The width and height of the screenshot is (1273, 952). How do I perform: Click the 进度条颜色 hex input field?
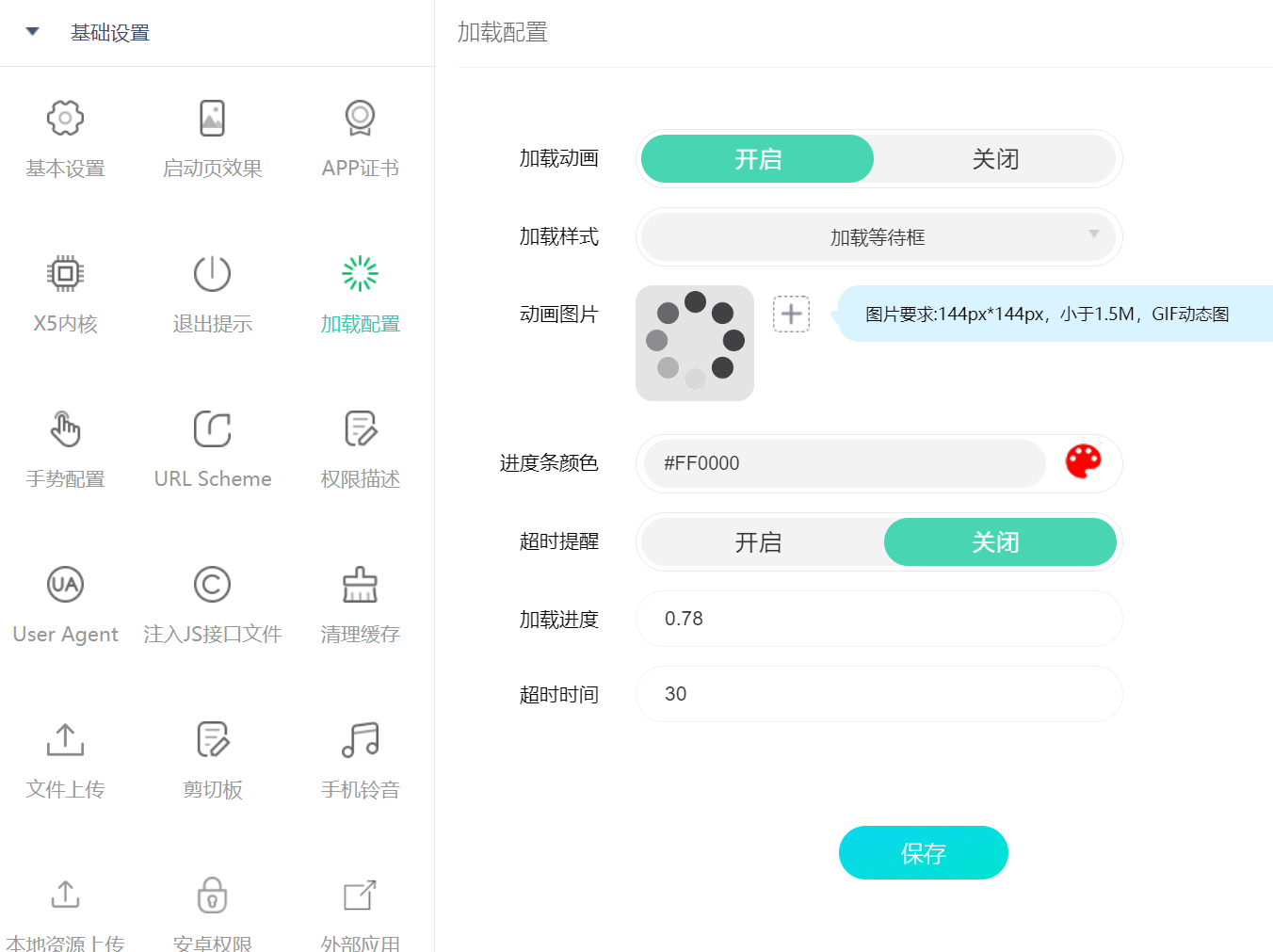click(x=845, y=463)
